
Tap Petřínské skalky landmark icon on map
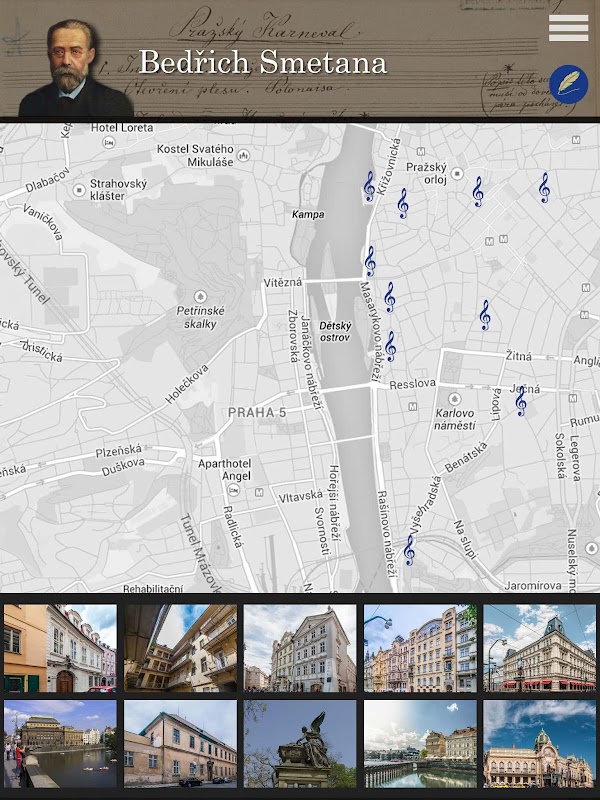point(200,297)
